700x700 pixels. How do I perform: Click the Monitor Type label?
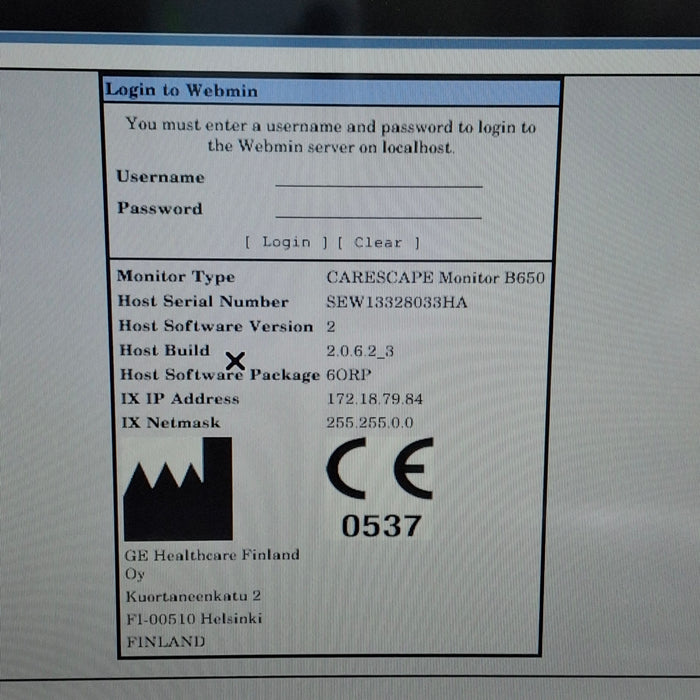(176, 277)
